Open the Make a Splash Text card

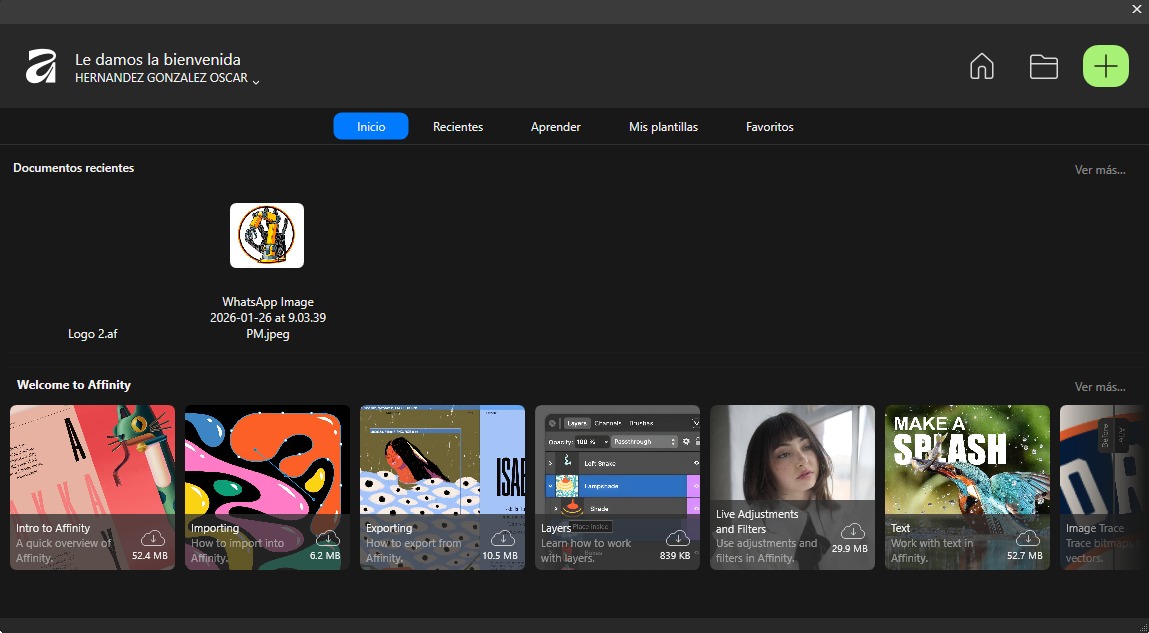tap(967, 487)
